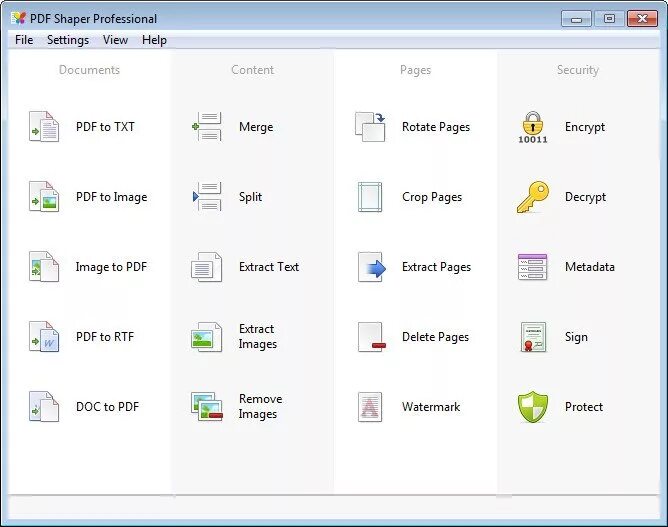Click the Extract Text icon
The width and height of the screenshot is (668, 527).
[207, 266]
